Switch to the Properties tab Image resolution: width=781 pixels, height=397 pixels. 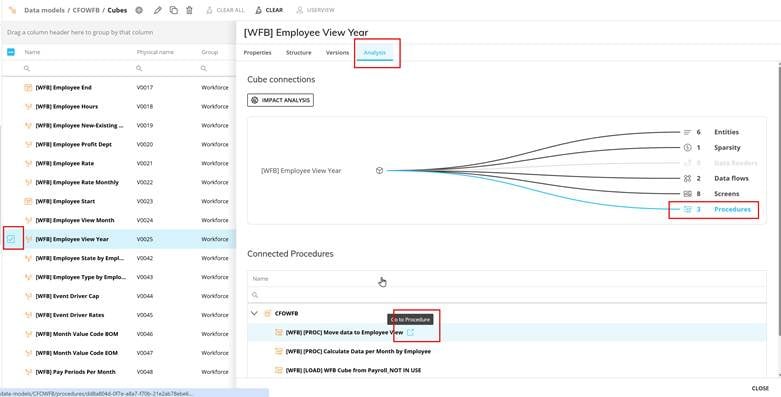(x=258, y=52)
